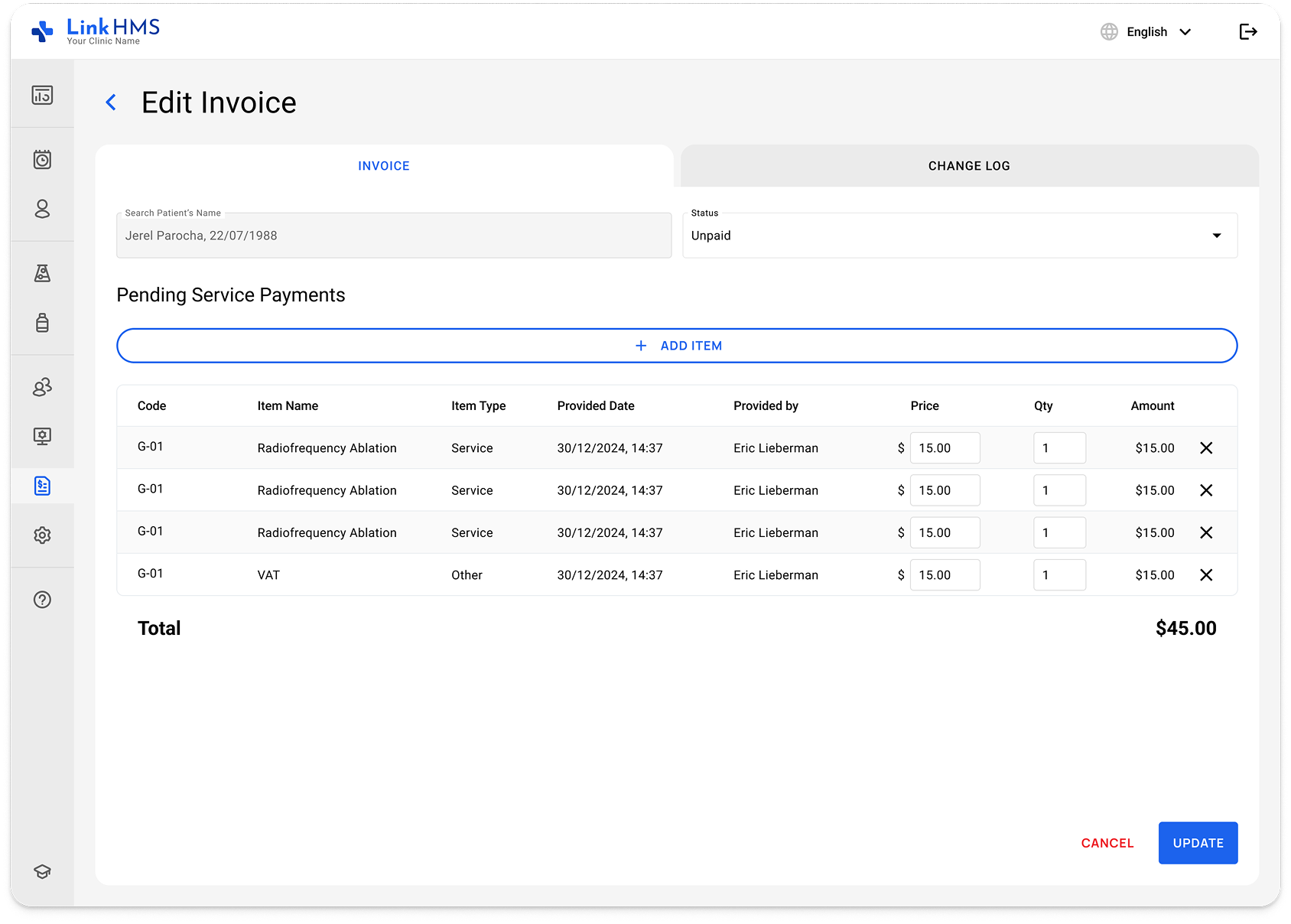Click the Edit Invoice page title
The image size is (1291, 924).
click(x=219, y=102)
